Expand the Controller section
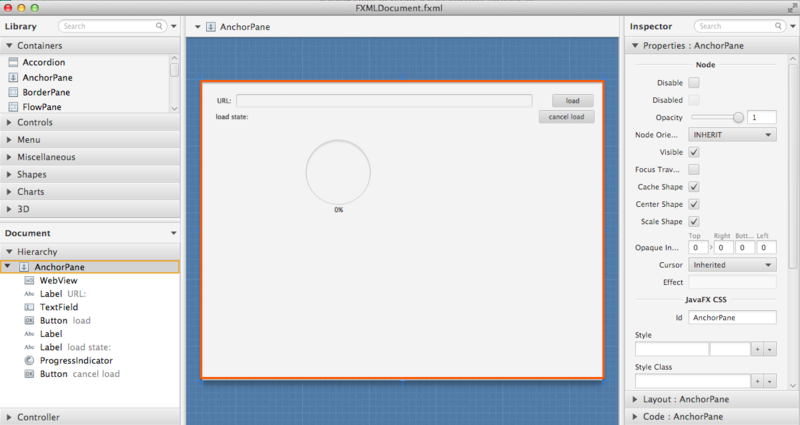Screen dimensions: 800x425 pyautogui.click(x=9, y=417)
